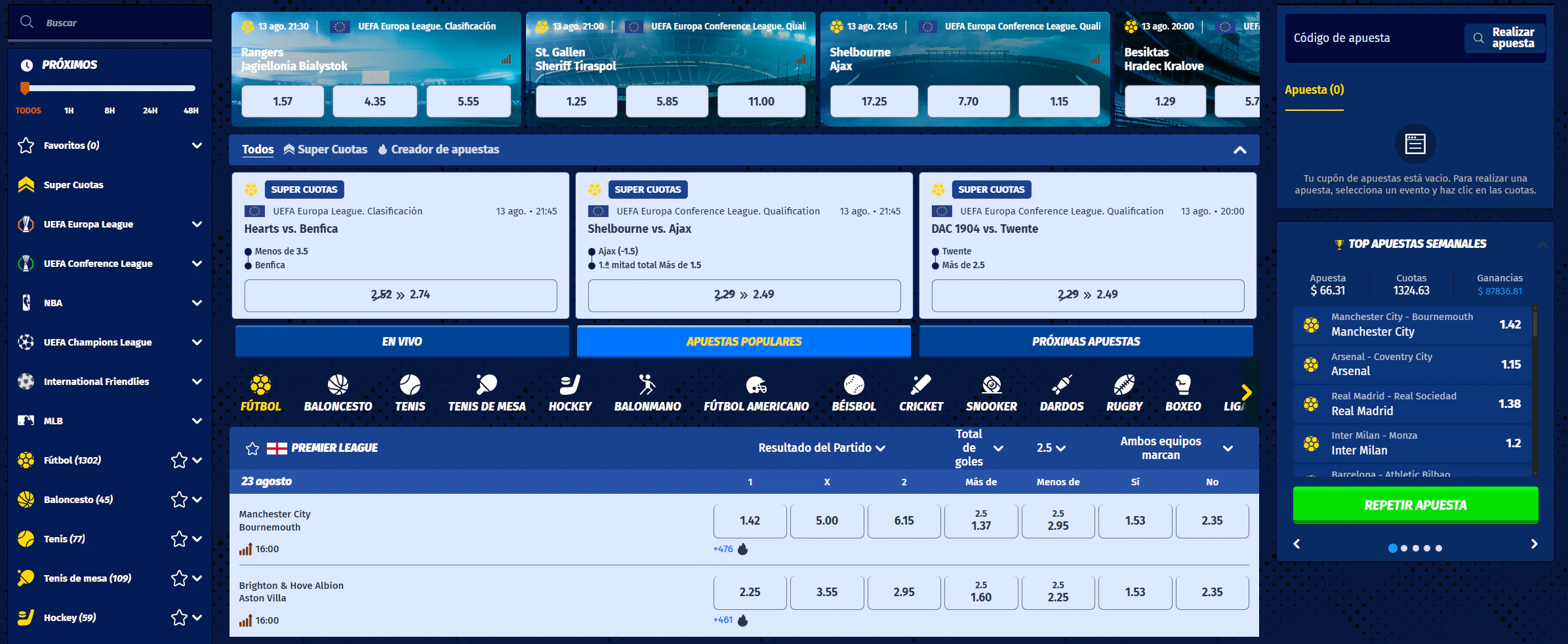Select the Rugby sport icon
1568x644 pixels.
(1124, 384)
